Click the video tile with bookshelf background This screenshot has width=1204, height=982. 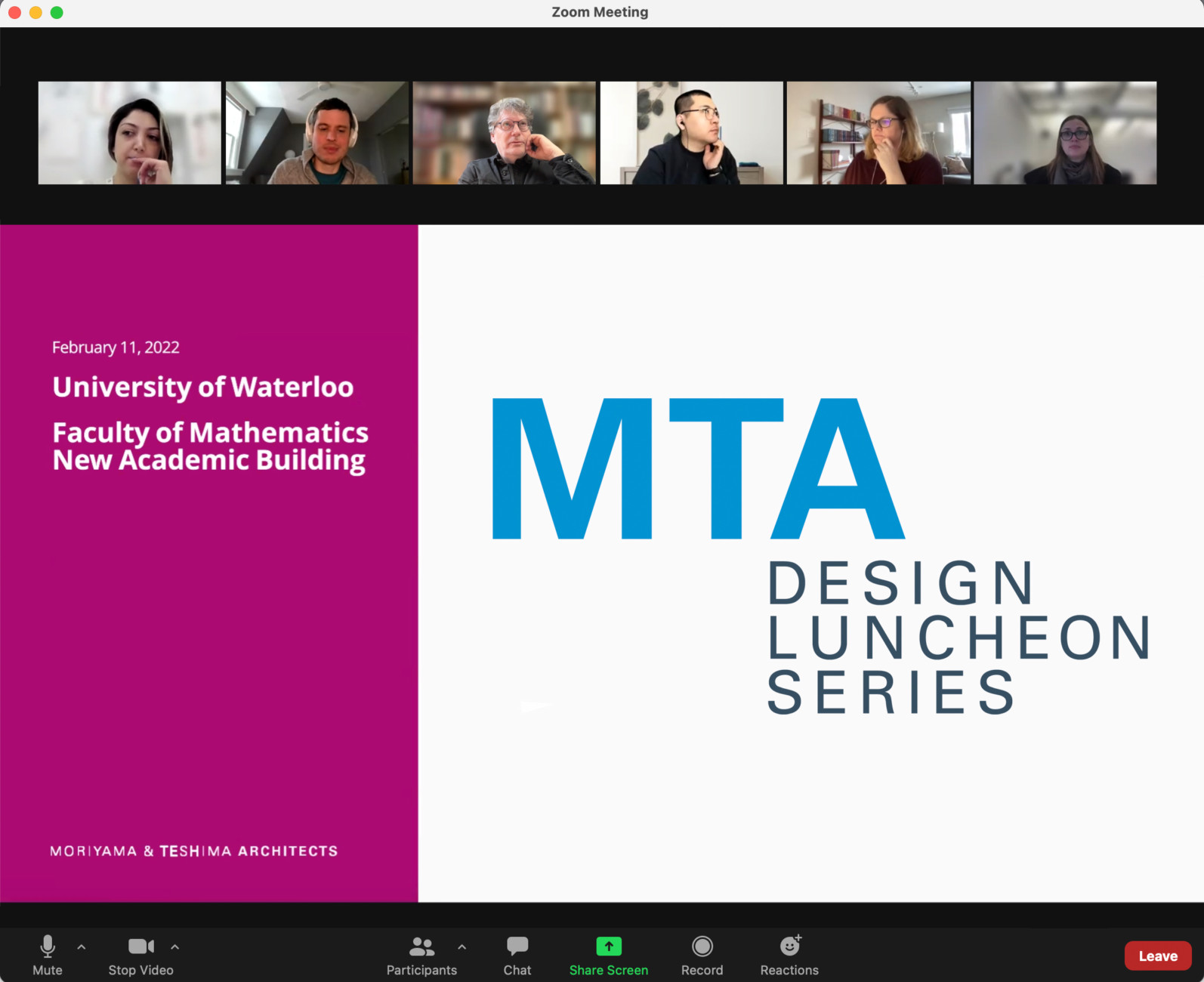pyautogui.click(x=504, y=133)
